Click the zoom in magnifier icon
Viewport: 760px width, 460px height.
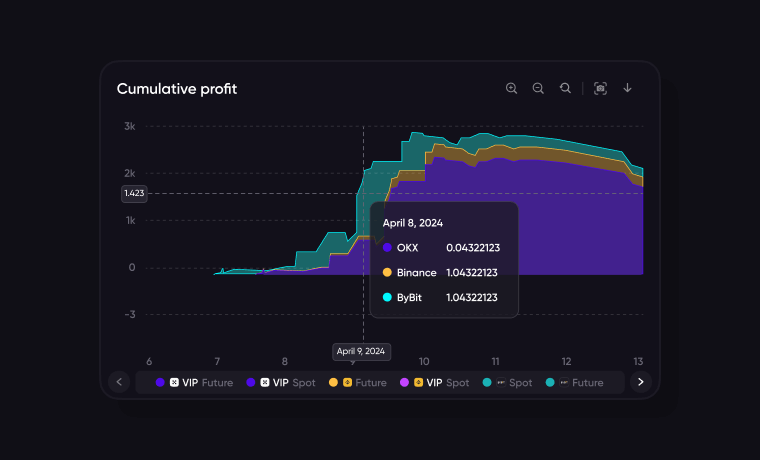512,88
